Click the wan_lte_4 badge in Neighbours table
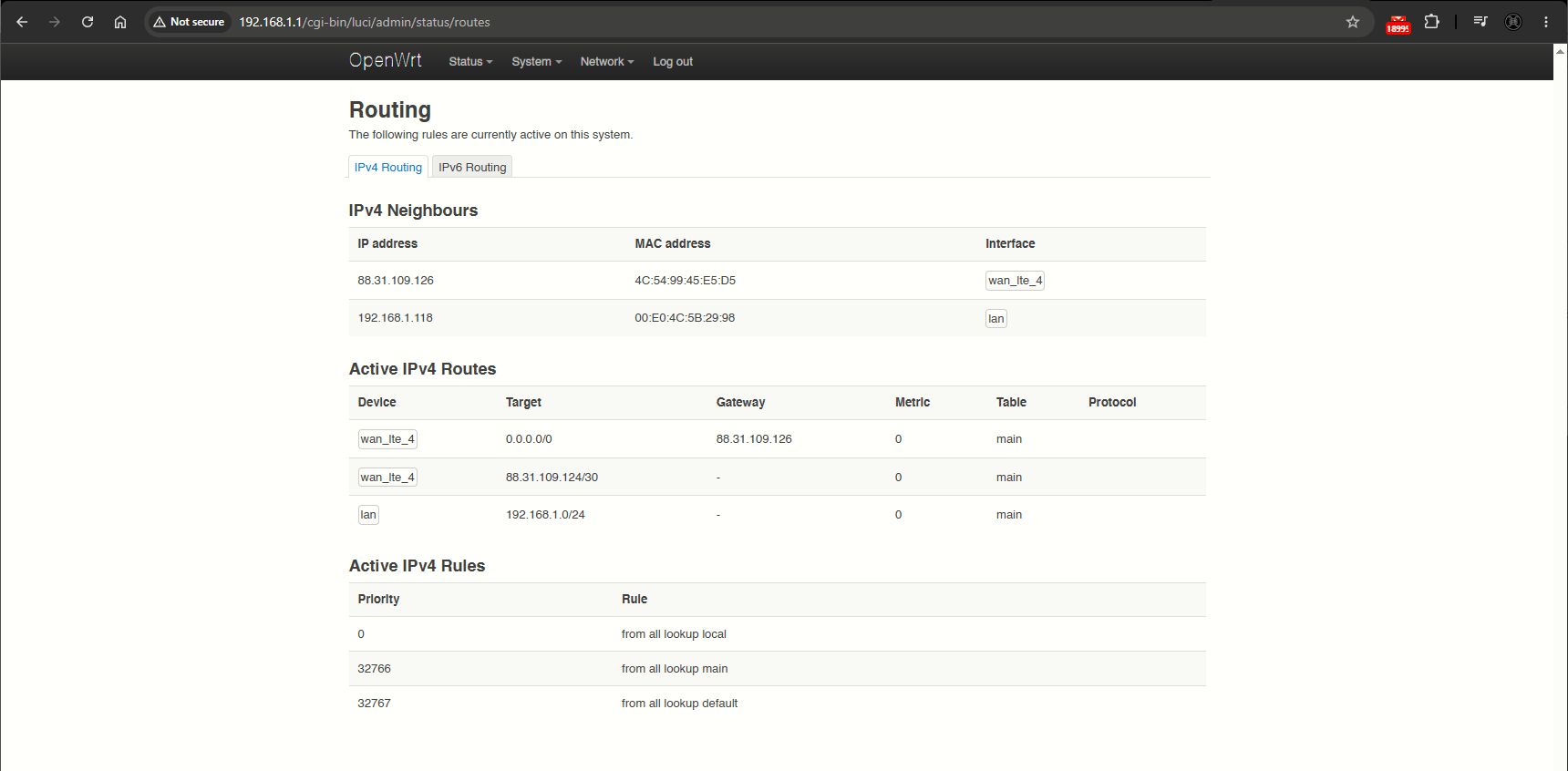 [x=1015, y=281]
